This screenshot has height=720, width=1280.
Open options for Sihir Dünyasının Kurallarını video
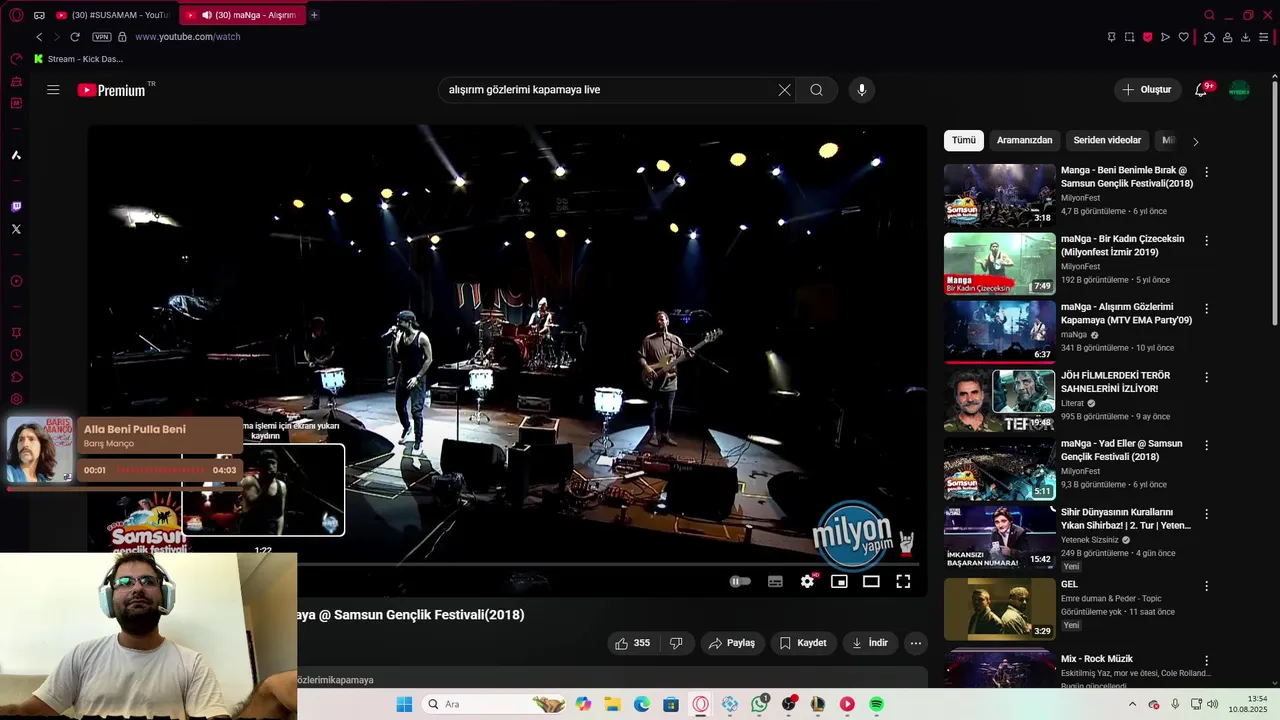(1206, 514)
